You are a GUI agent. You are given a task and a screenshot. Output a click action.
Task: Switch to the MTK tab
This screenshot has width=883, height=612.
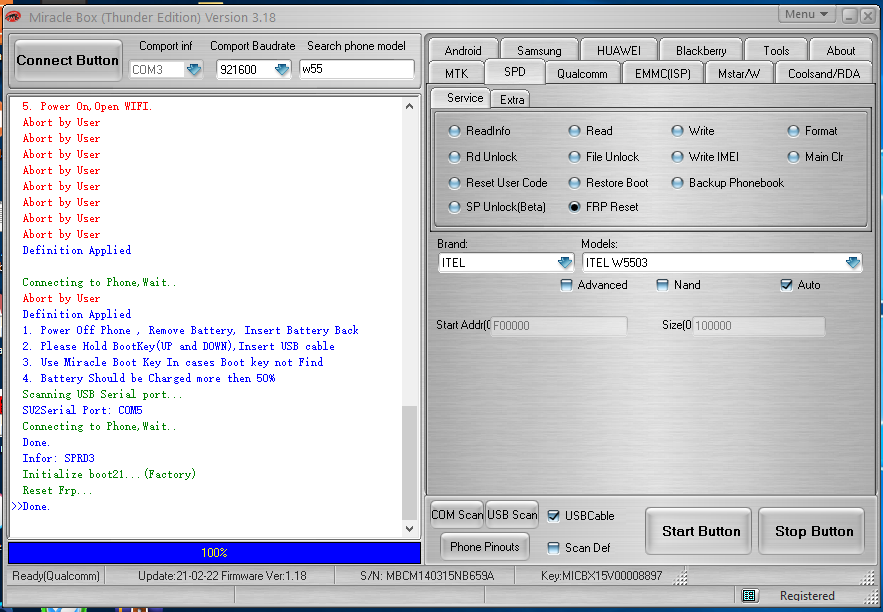tap(456, 74)
